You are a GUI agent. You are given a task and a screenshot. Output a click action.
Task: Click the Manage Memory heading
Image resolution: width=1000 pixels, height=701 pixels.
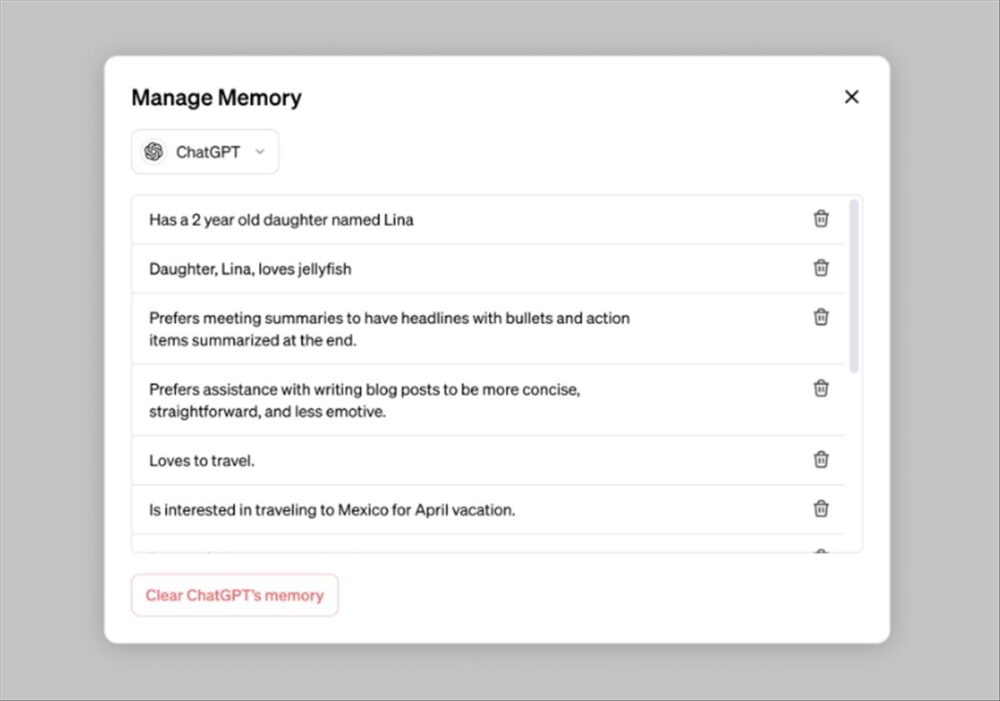click(x=217, y=98)
